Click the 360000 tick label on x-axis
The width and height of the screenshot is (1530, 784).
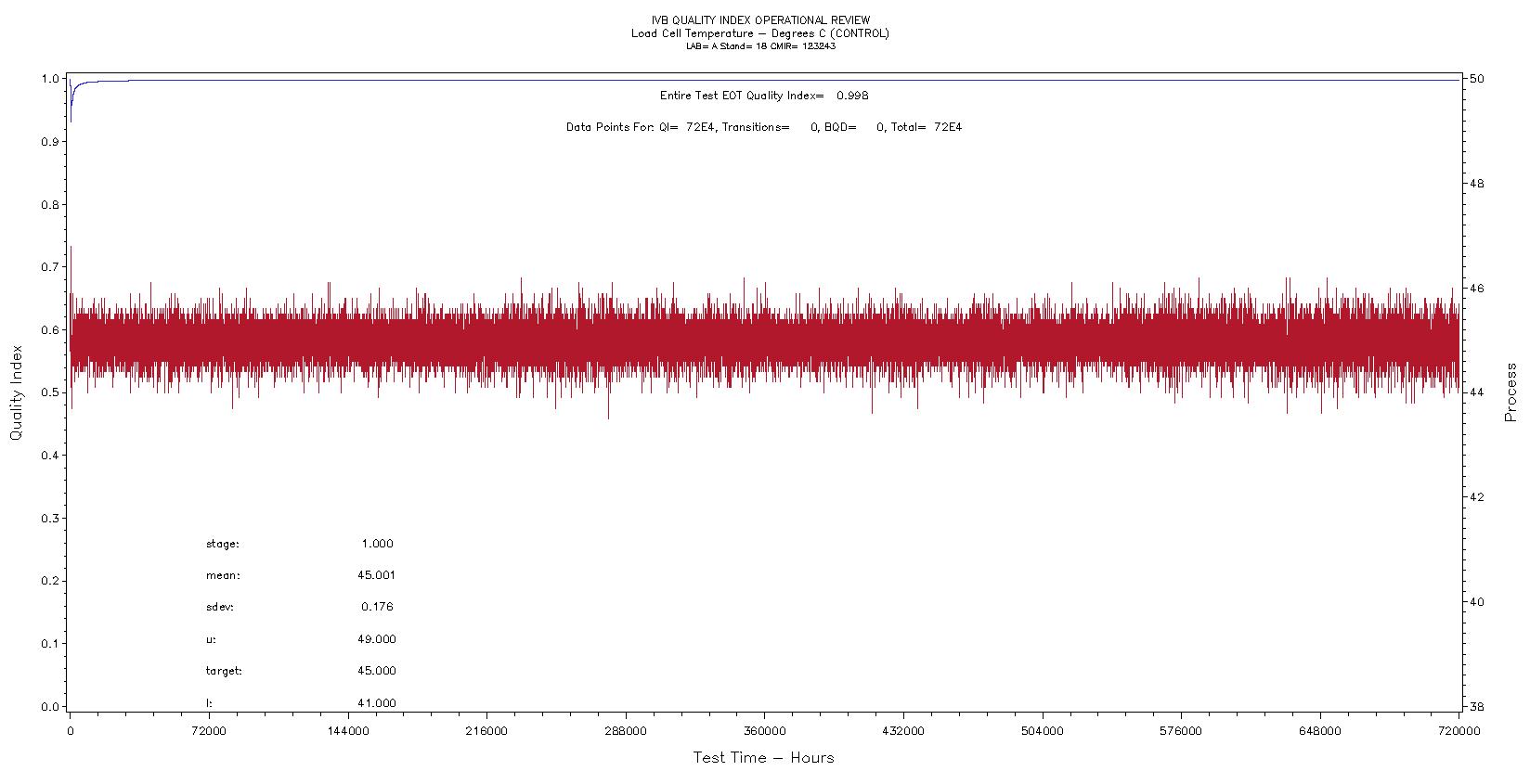pyautogui.click(x=764, y=731)
